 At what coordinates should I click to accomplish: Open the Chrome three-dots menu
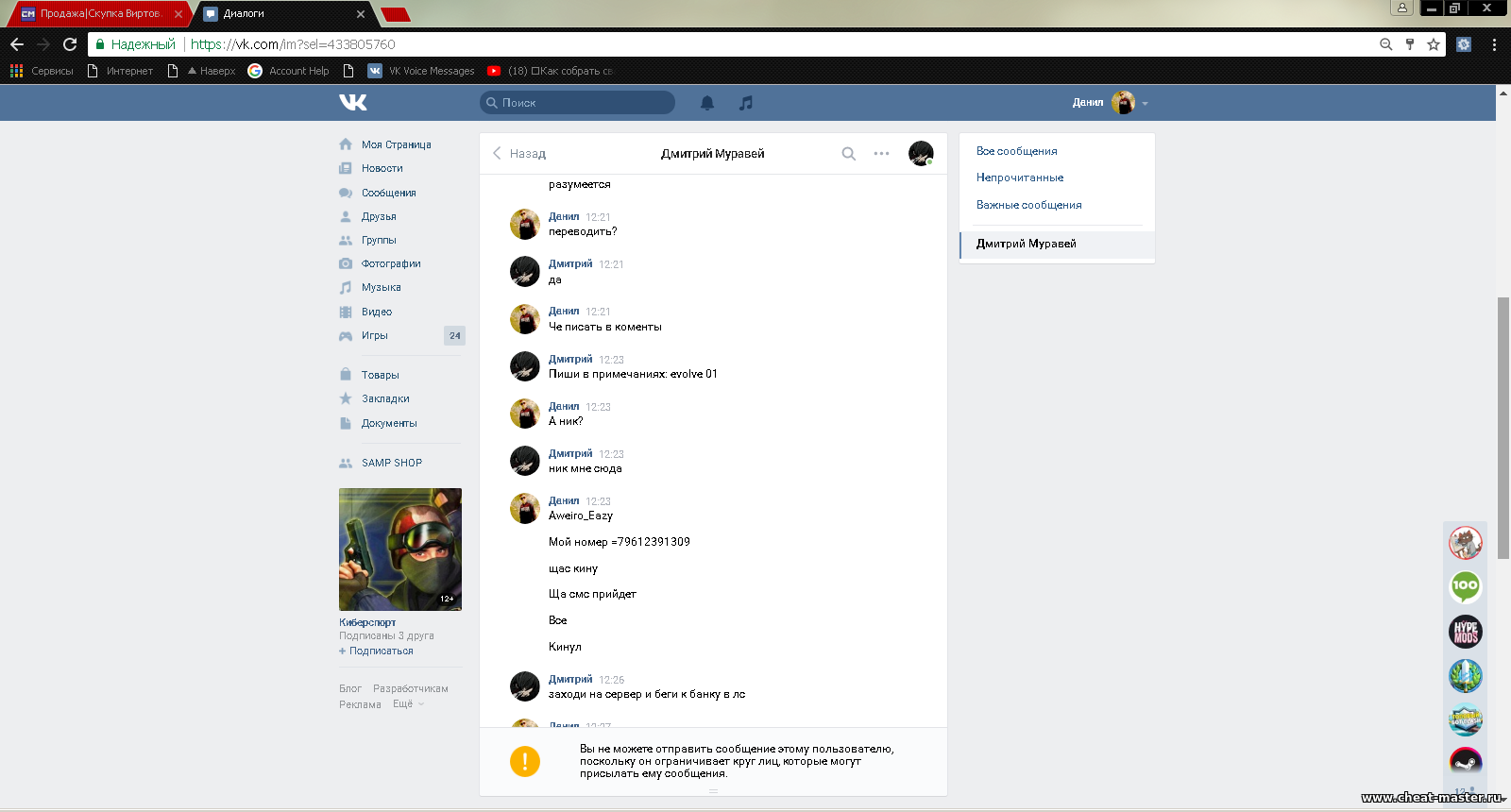coord(1494,44)
